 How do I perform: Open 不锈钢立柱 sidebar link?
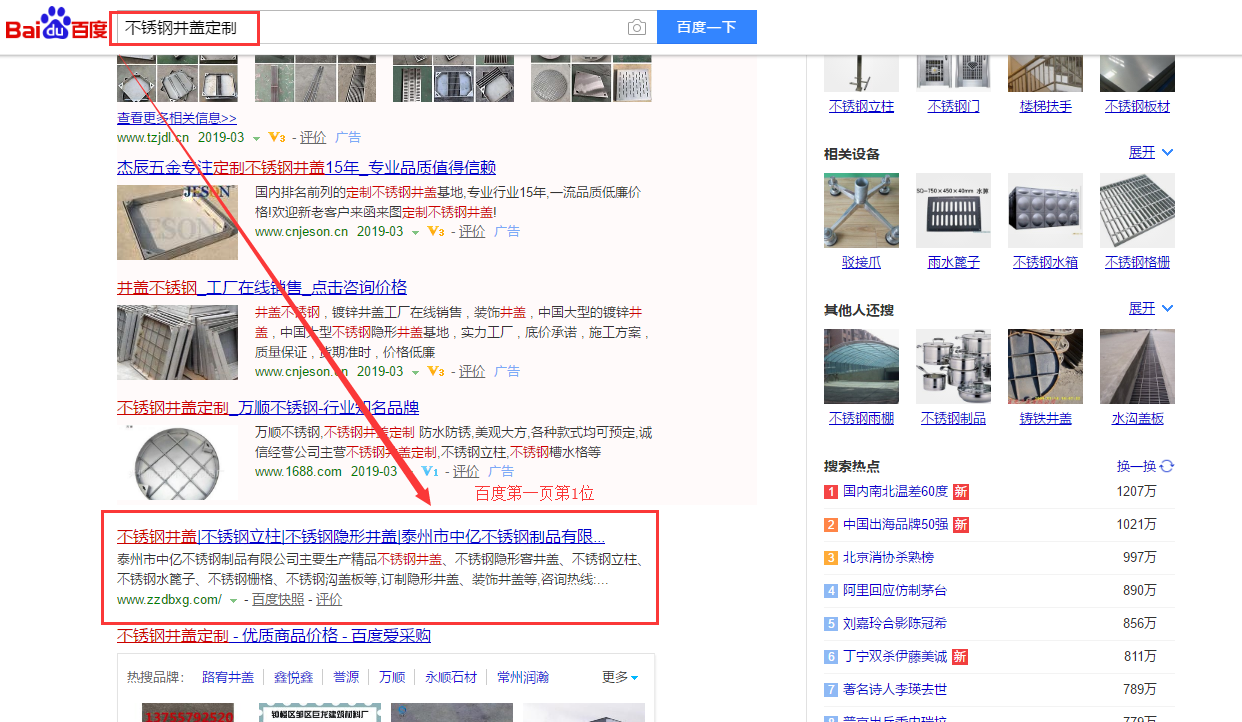click(861, 106)
